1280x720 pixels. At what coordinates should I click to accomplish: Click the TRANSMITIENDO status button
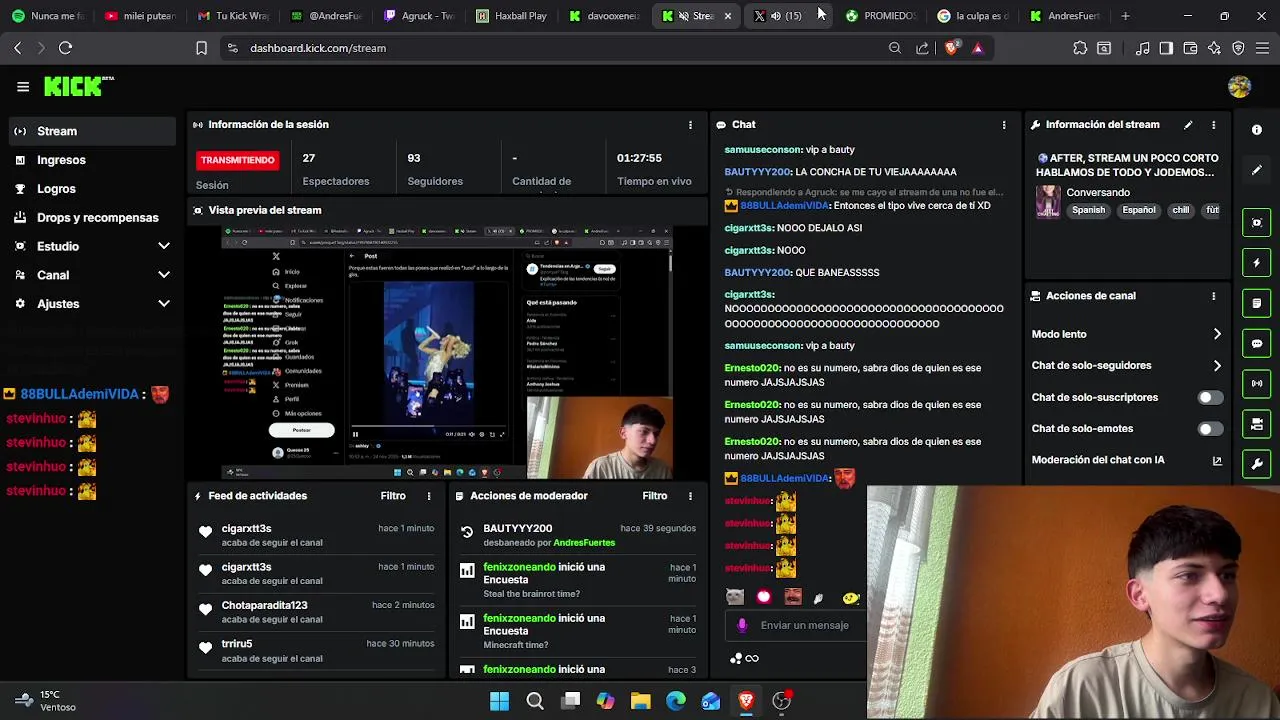click(237, 160)
